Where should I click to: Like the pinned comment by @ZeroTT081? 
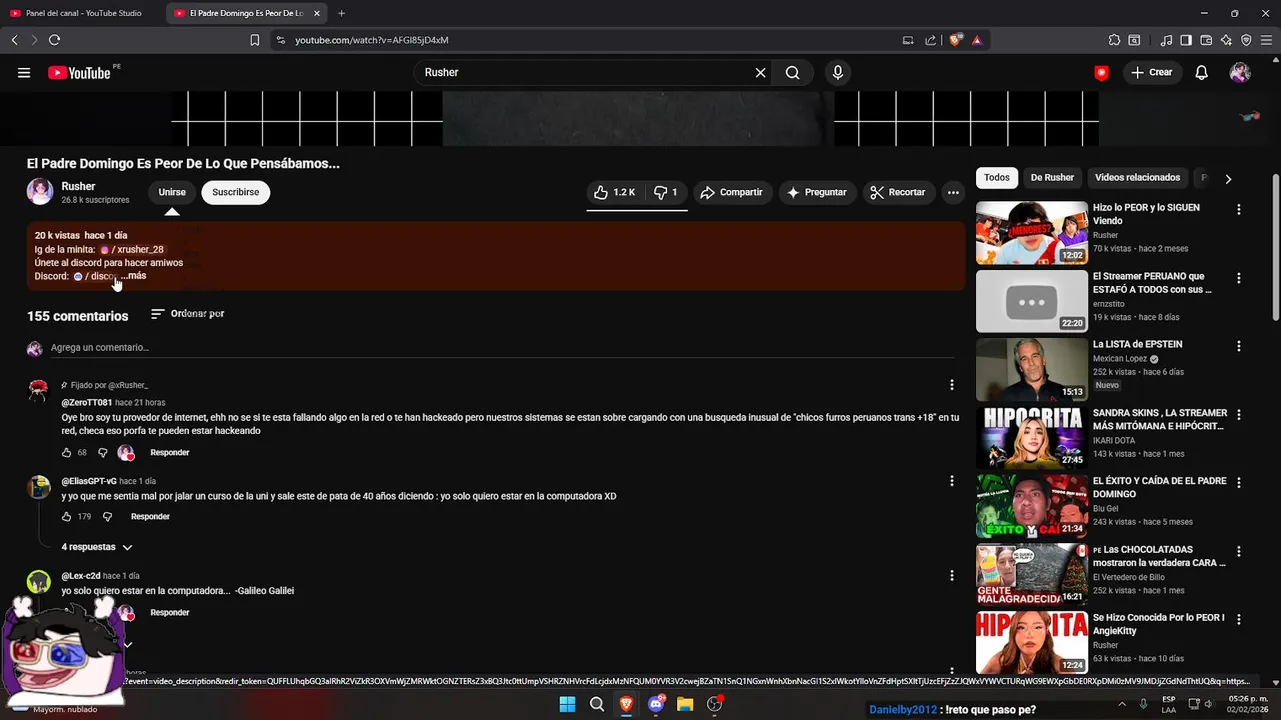67,453
